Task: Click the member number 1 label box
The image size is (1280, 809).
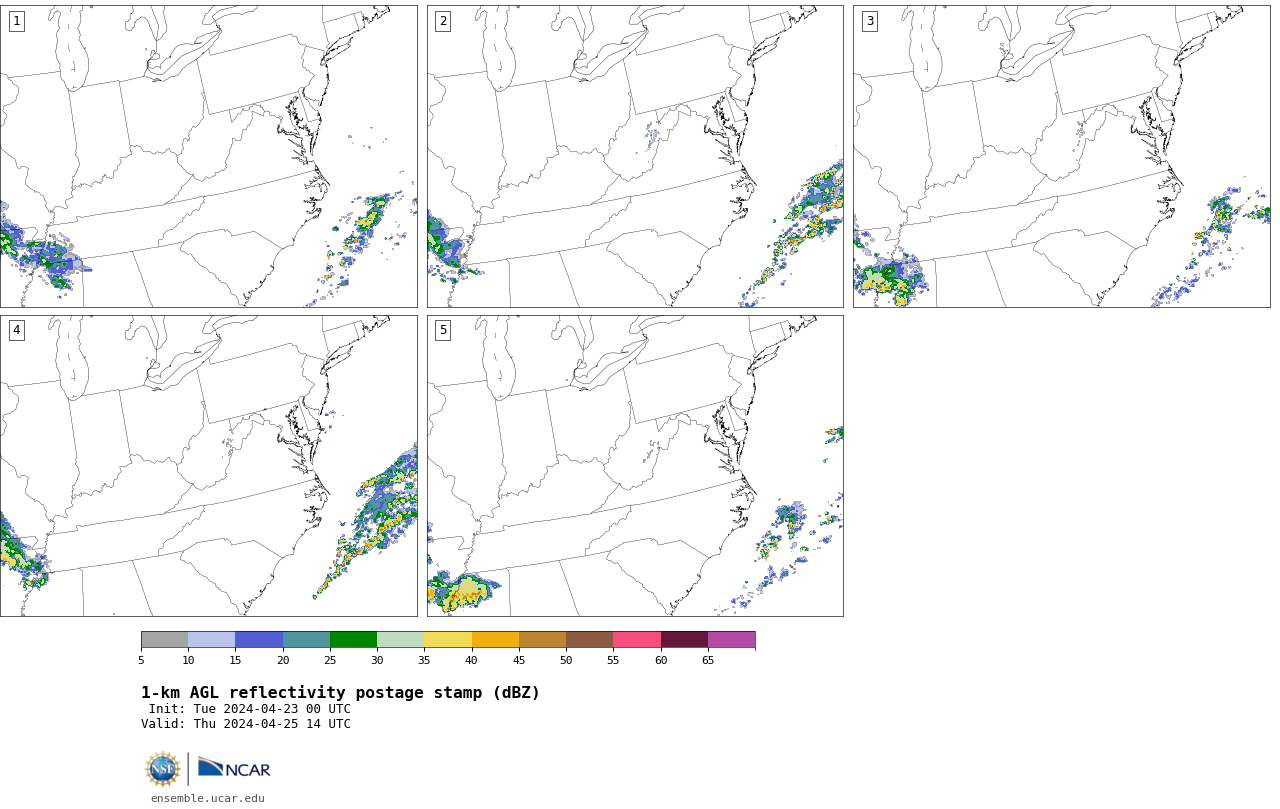Action: pos(16,21)
